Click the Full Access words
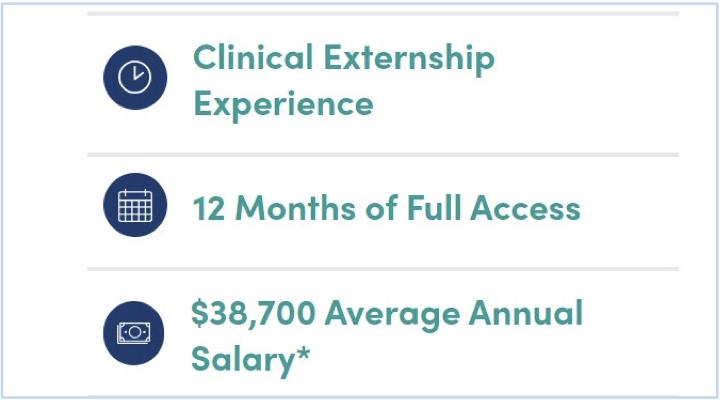 click(493, 208)
